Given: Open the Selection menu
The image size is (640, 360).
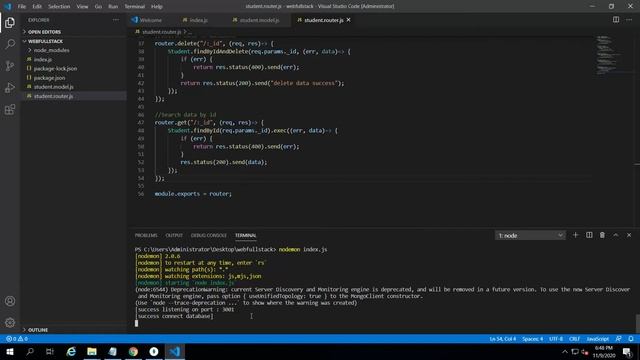Looking at the screenshot, I should (x=59, y=6).
